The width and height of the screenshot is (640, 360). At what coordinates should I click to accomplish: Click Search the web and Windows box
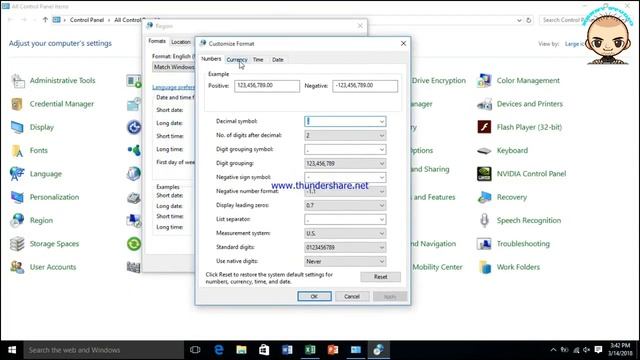pos(104,350)
